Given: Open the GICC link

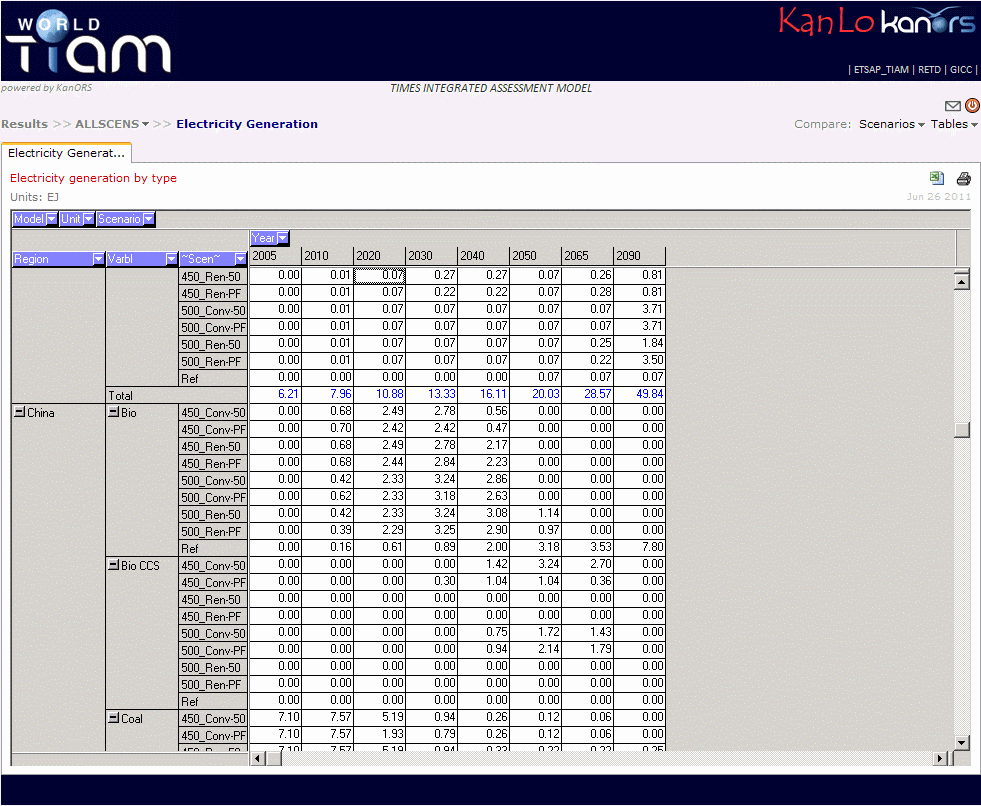Looking at the screenshot, I should coord(961,69).
